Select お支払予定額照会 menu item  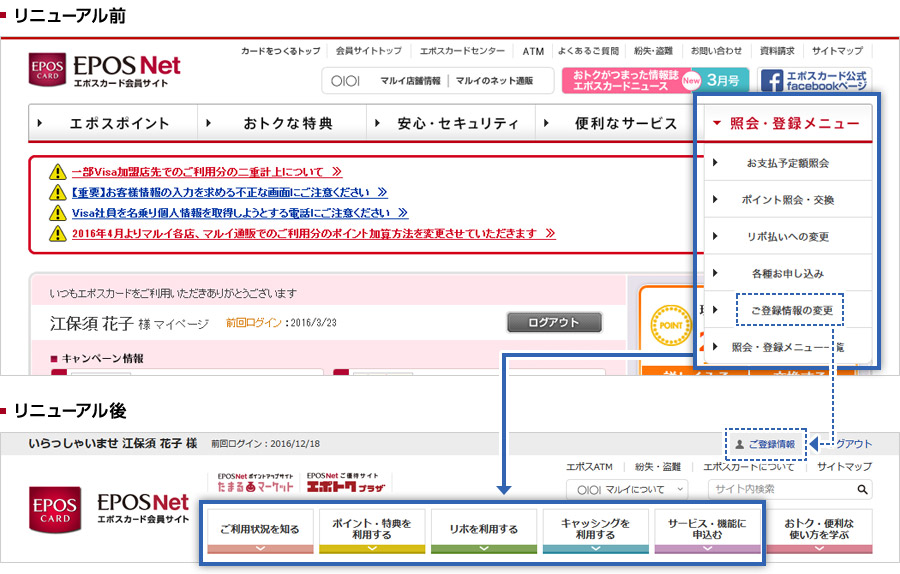(788, 163)
